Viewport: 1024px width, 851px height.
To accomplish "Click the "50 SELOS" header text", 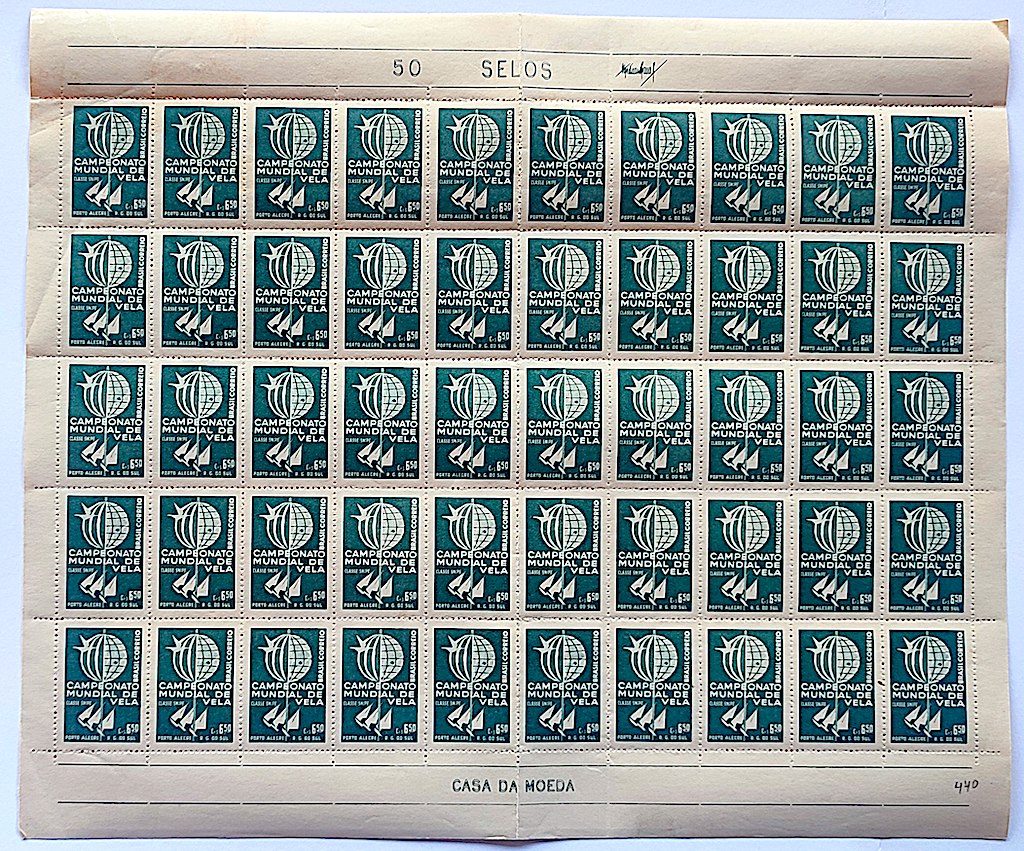I will (472, 70).
